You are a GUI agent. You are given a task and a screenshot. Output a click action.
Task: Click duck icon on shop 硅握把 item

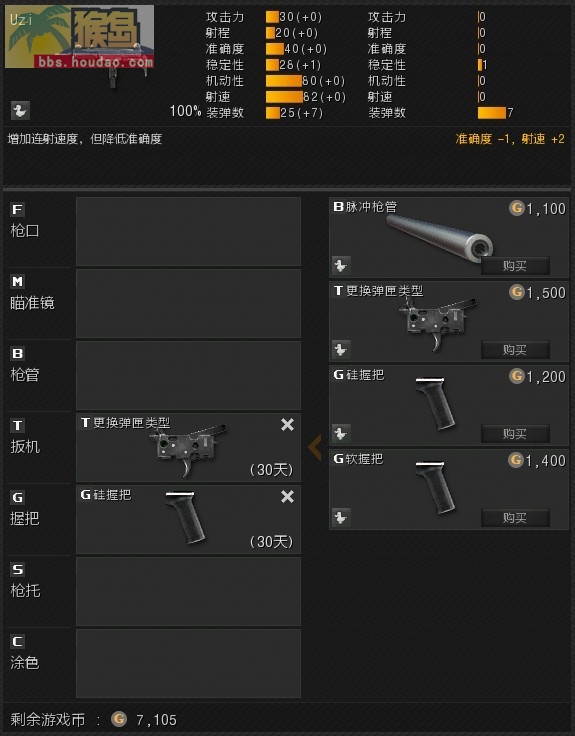click(341, 434)
